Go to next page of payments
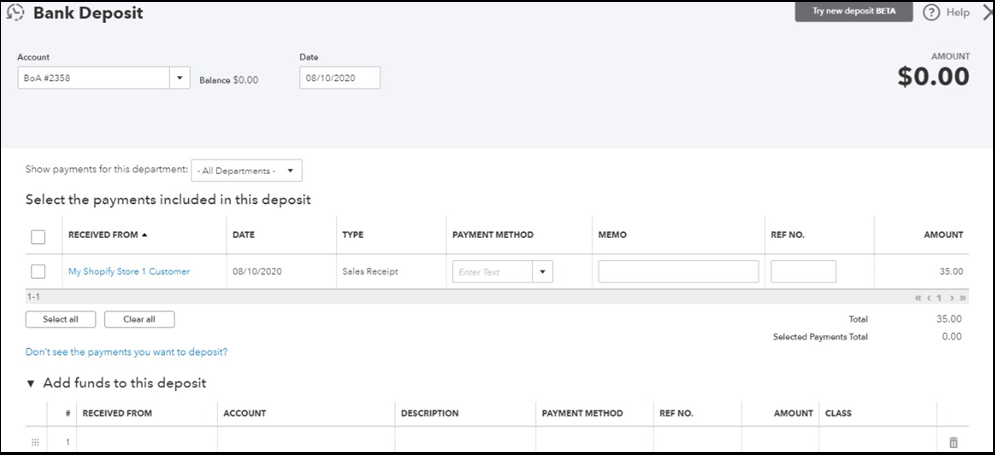 tap(951, 298)
